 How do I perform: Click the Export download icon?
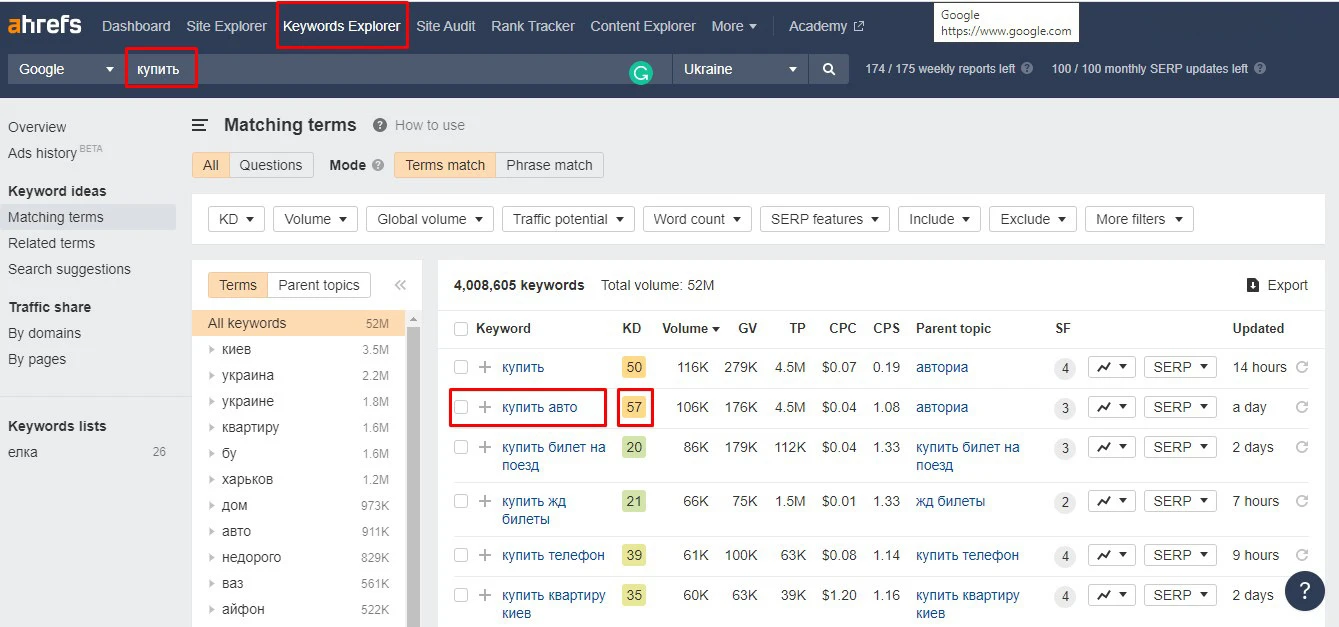1253,285
